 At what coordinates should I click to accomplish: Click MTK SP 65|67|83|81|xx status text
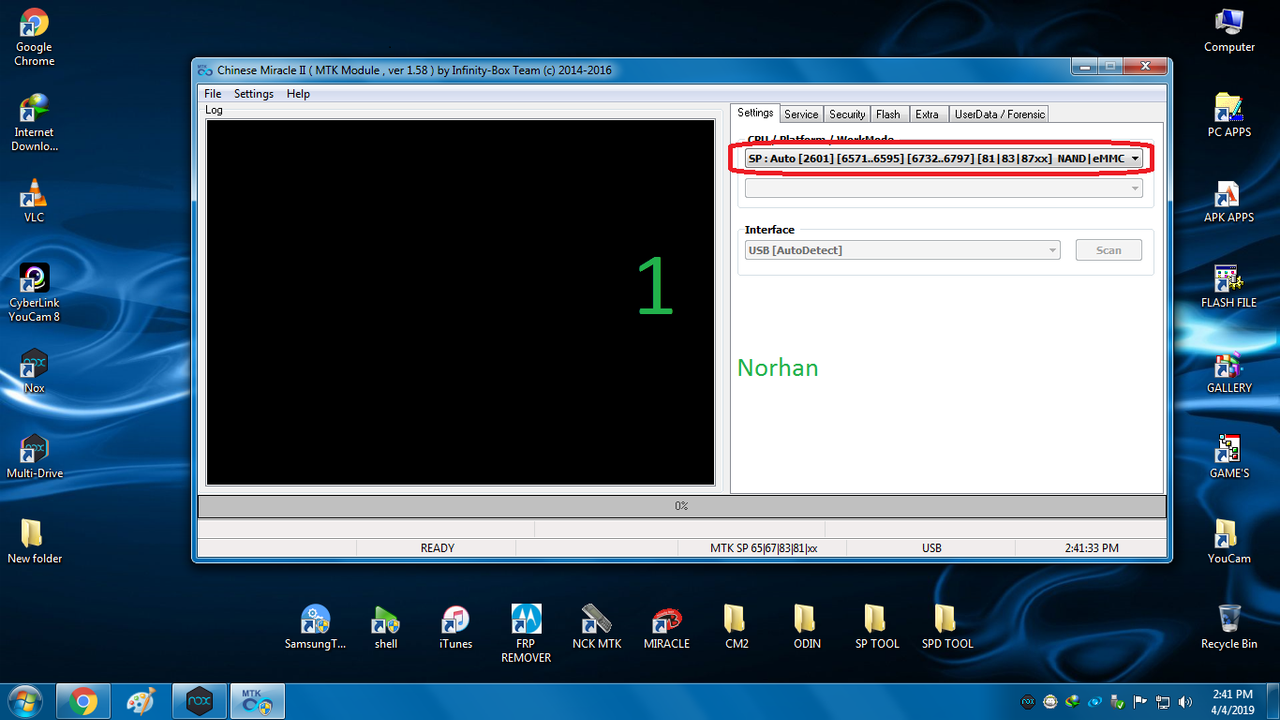pyautogui.click(x=763, y=548)
